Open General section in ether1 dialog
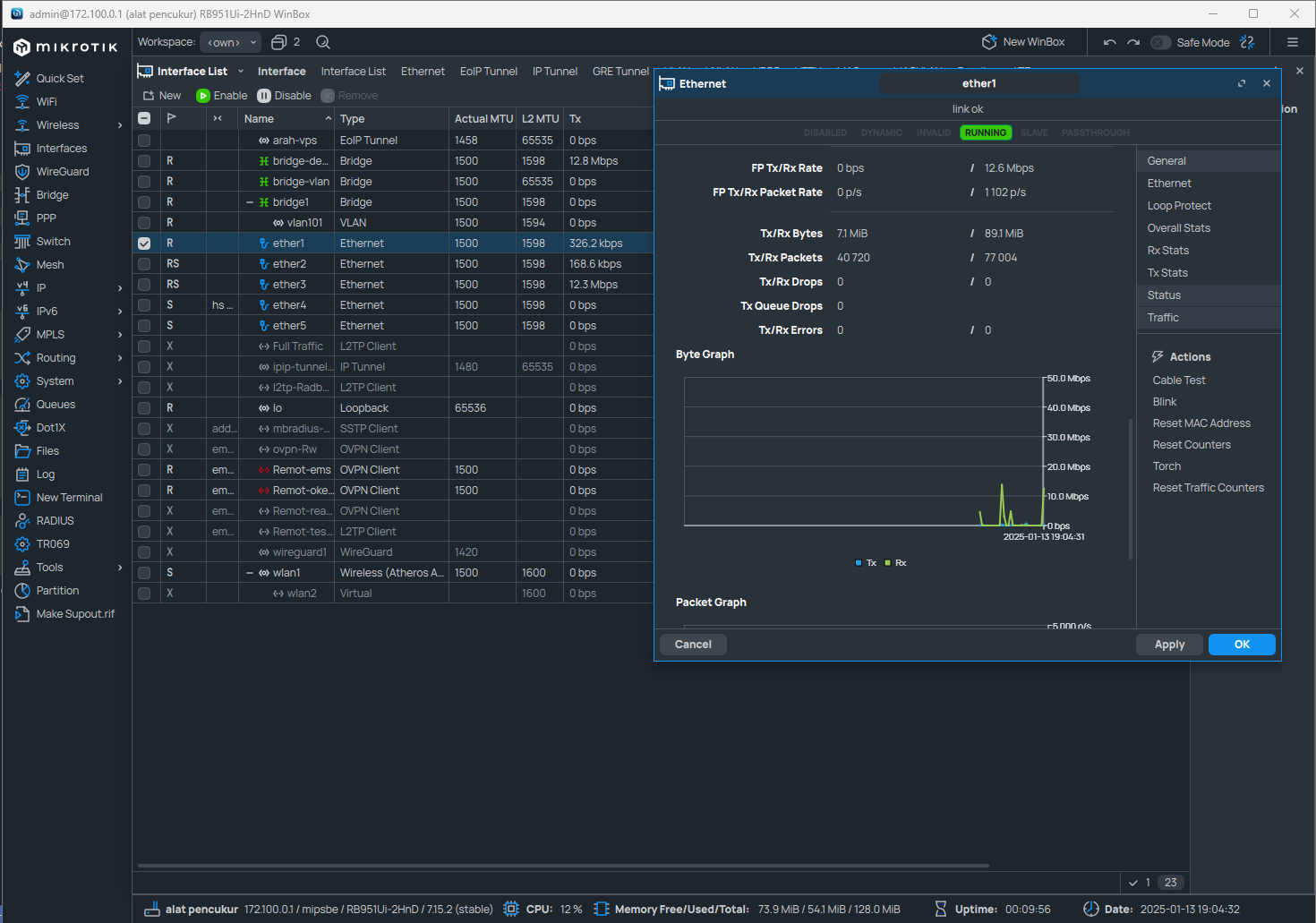This screenshot has height=923, width=1316. [1209, 161]
